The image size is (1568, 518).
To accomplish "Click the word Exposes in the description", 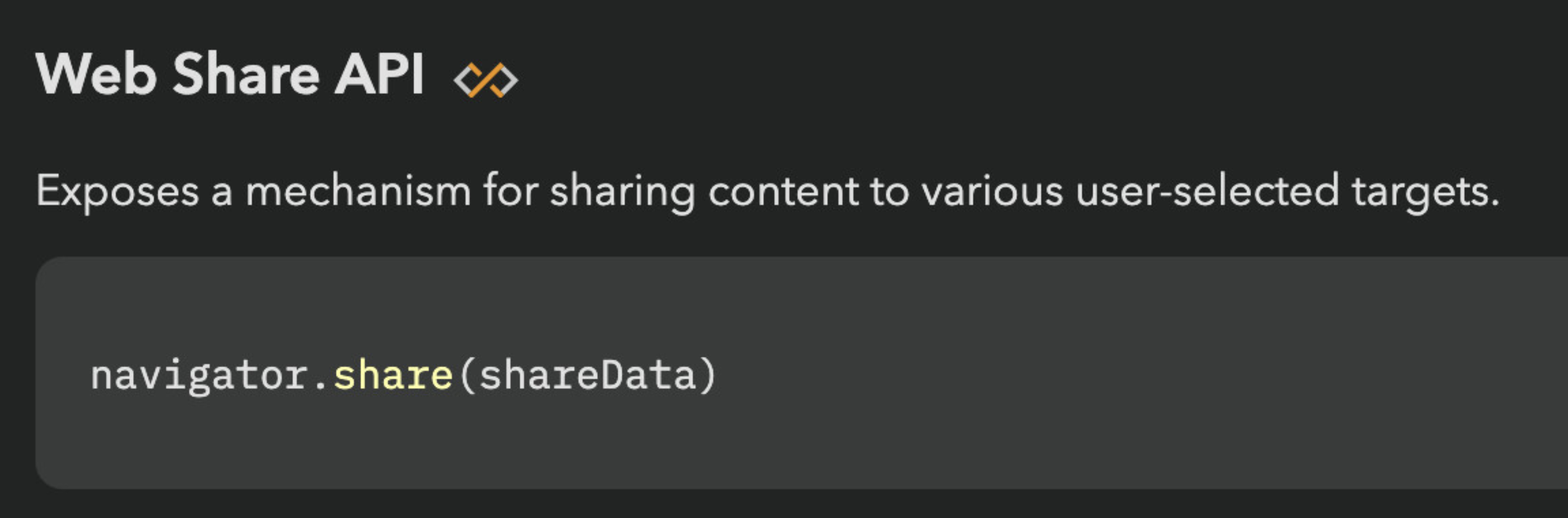I will (x=118, y=192).
